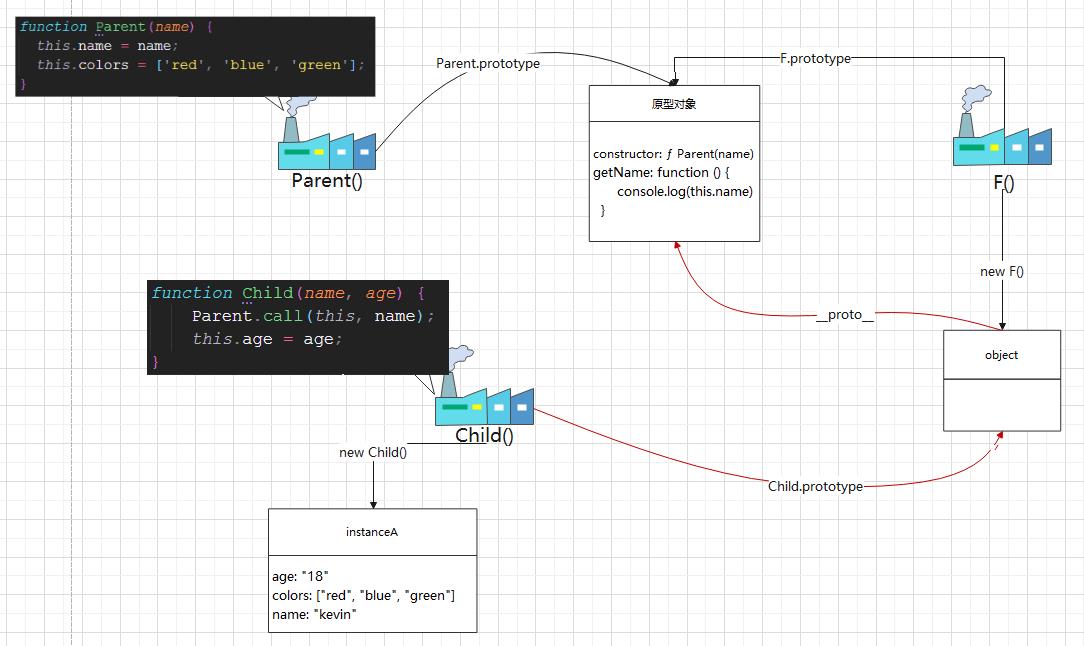Select the Child() text under factory
1084x646 pixels.
click(484, 436)
